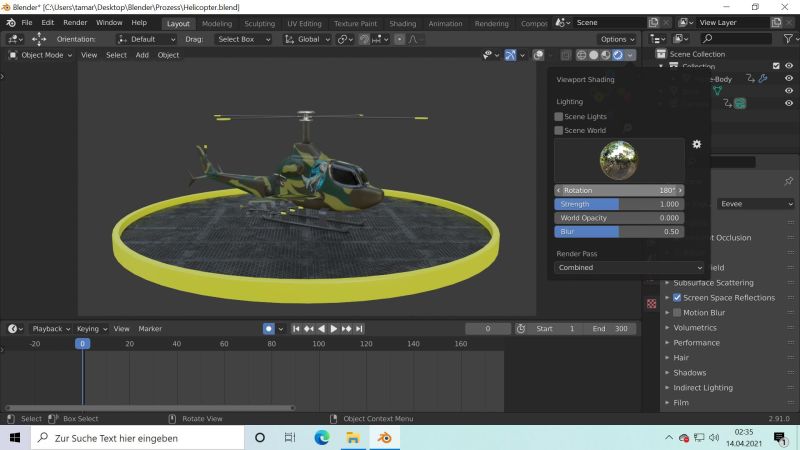Open Blender from the Windows taskbar
800x450 pixels.
(383, 438)
